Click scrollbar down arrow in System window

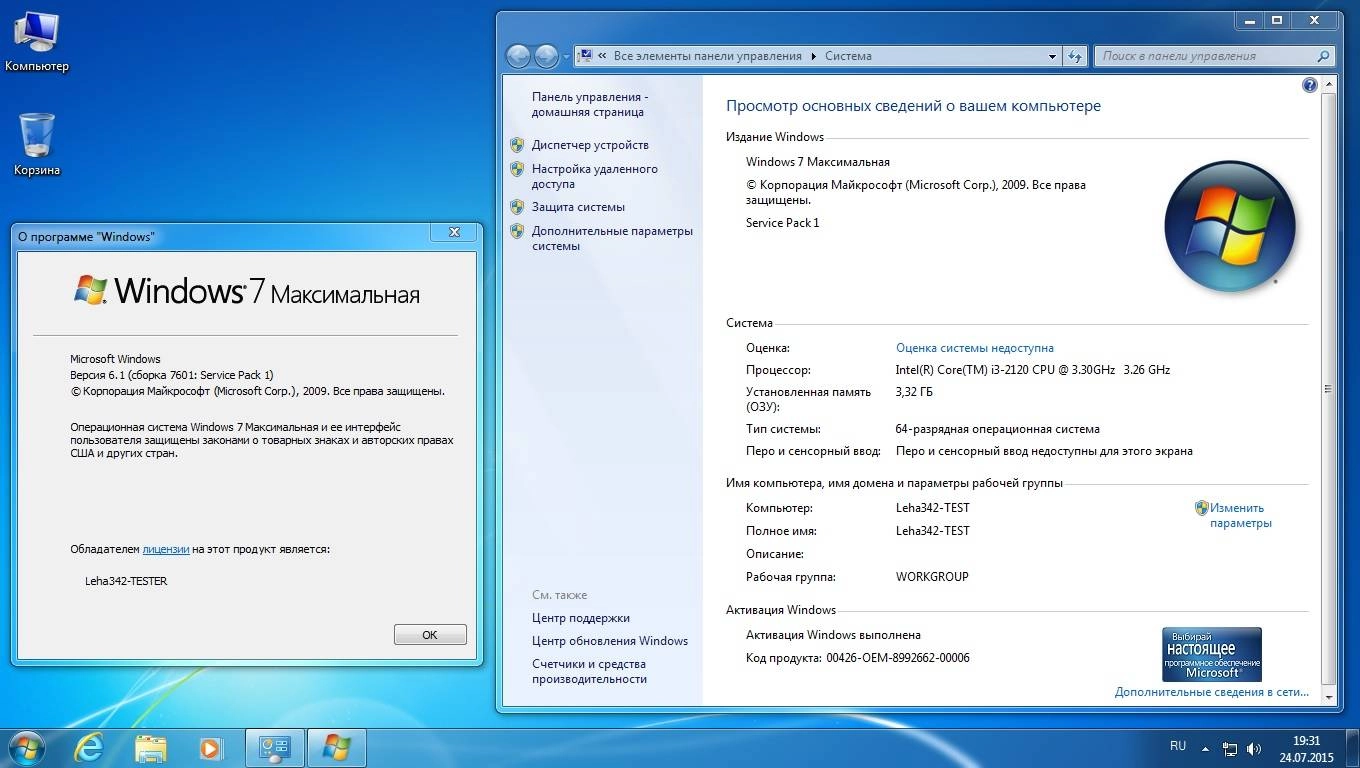coord(1329,697)
